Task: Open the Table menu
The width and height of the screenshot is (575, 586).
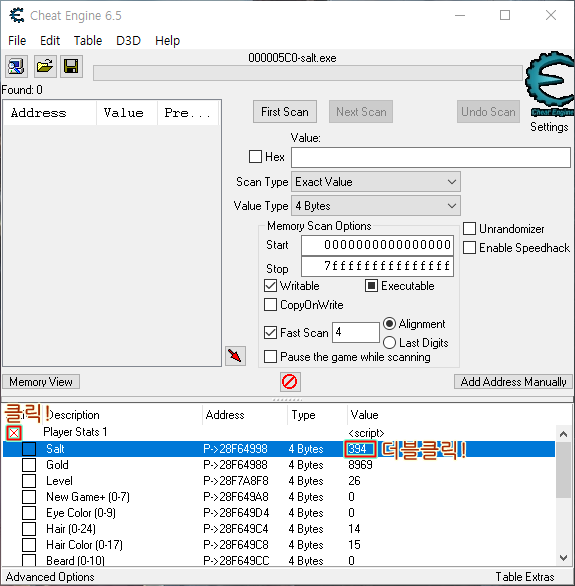Action: click(x=88, y=40)
